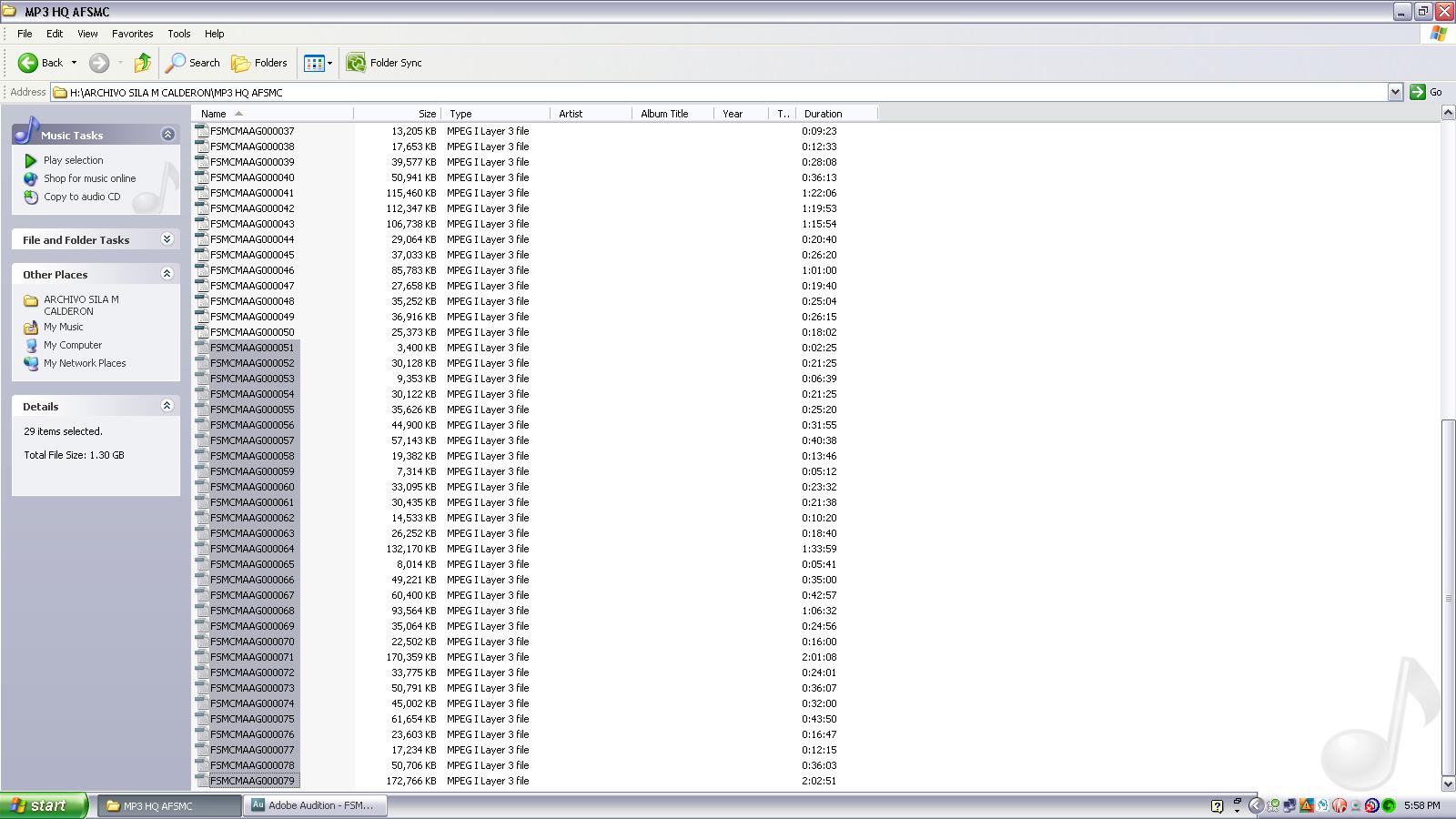The image size is (1456, 819).
Task: Open the Favorites menu
Action: pyautogui.click(x=132, y=34)
